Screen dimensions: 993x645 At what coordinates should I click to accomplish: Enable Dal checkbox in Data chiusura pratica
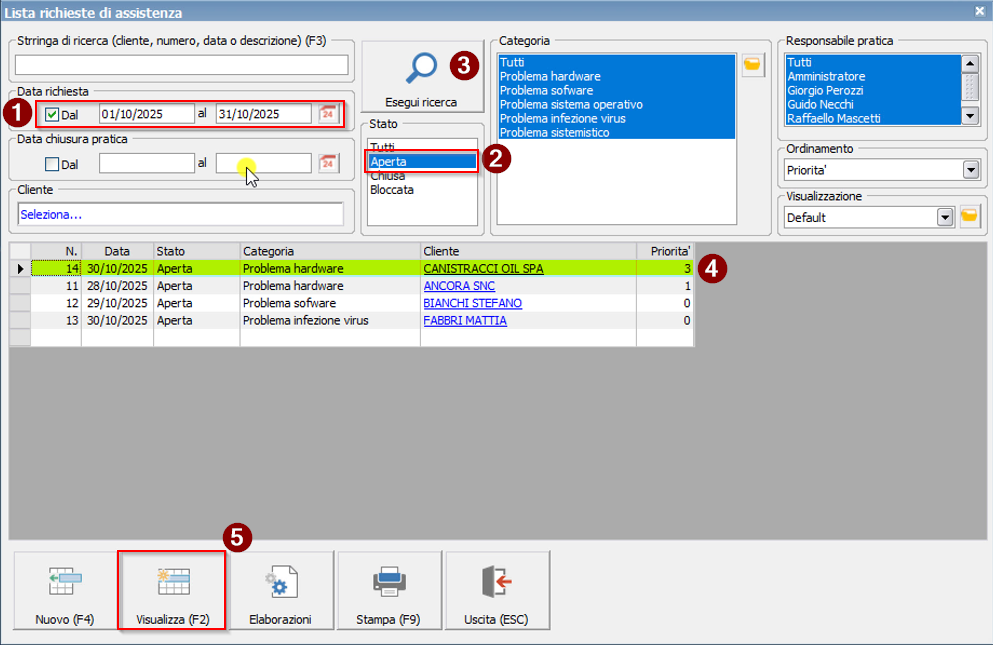pyautogui.click(x=52, y=164)
